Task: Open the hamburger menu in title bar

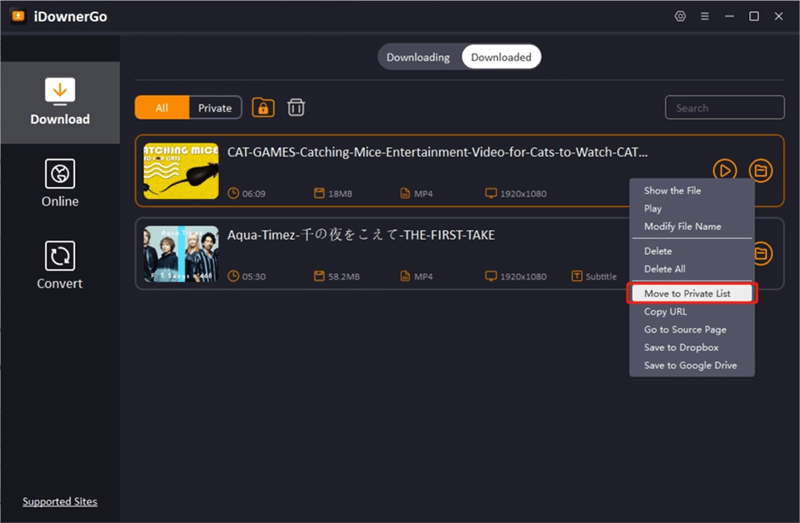Action: [705, 17]
